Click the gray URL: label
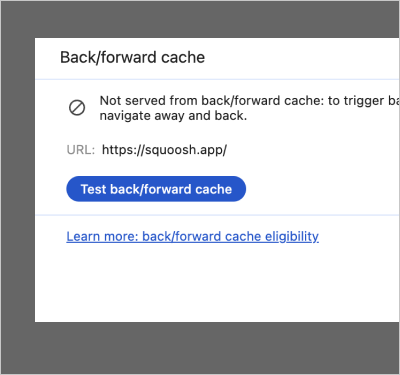The height and width of the screenshot is (375, 400). (x=81, y=150)
